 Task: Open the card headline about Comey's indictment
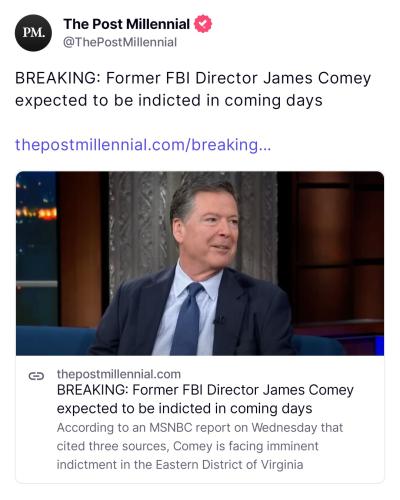(205, 399)
